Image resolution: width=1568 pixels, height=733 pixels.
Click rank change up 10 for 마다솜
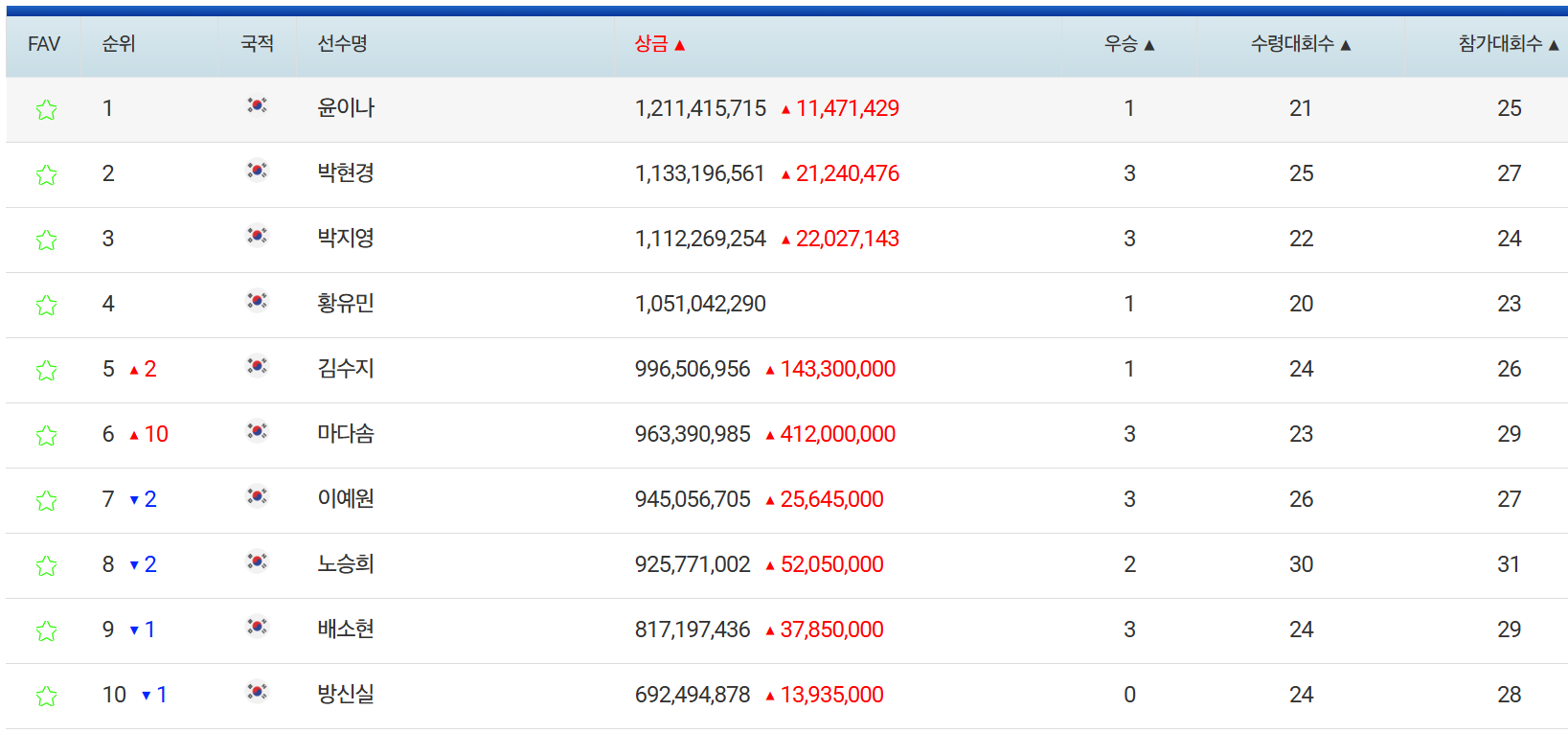pos(148,434)
